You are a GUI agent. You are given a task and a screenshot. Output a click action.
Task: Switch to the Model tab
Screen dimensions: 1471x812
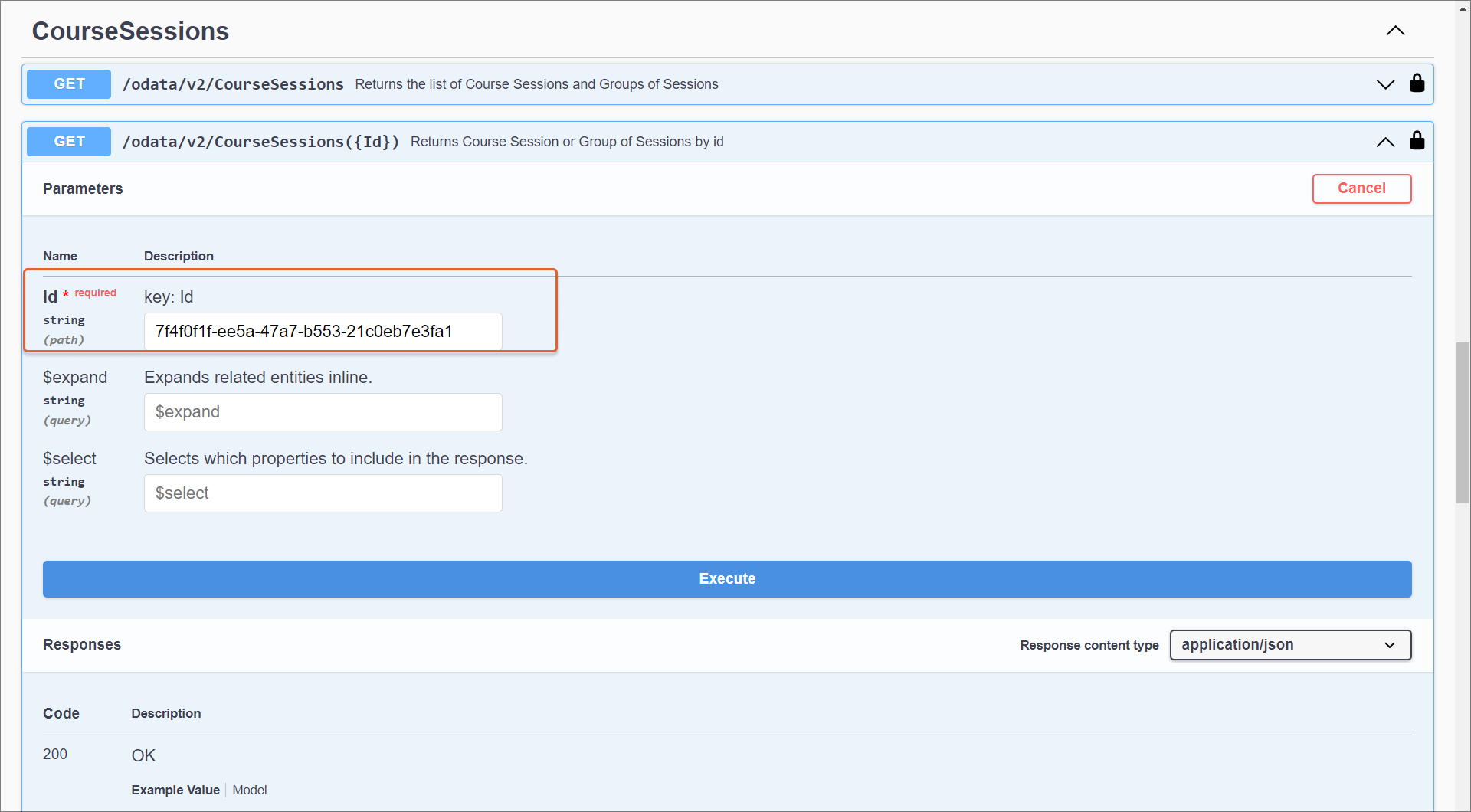(250, 790)
